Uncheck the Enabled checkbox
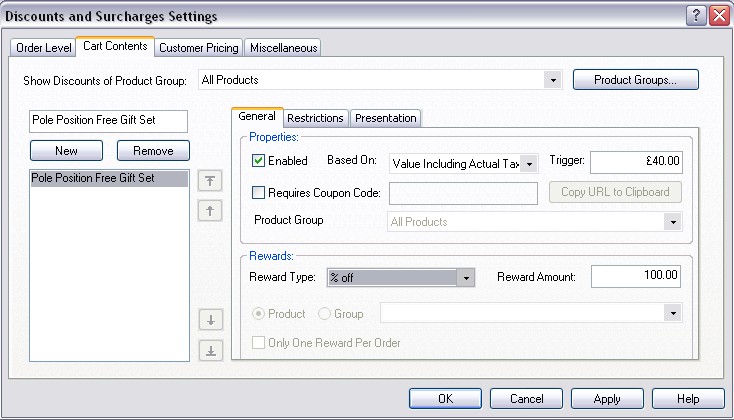Screen dimensions: 734x420 [258, 161]
